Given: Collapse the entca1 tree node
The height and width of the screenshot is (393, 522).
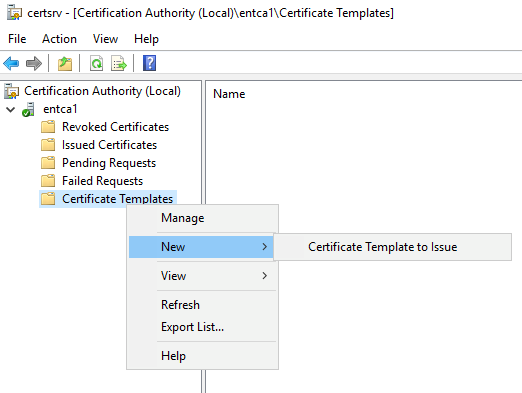Looking at the screenshot, I should point(11,109).
